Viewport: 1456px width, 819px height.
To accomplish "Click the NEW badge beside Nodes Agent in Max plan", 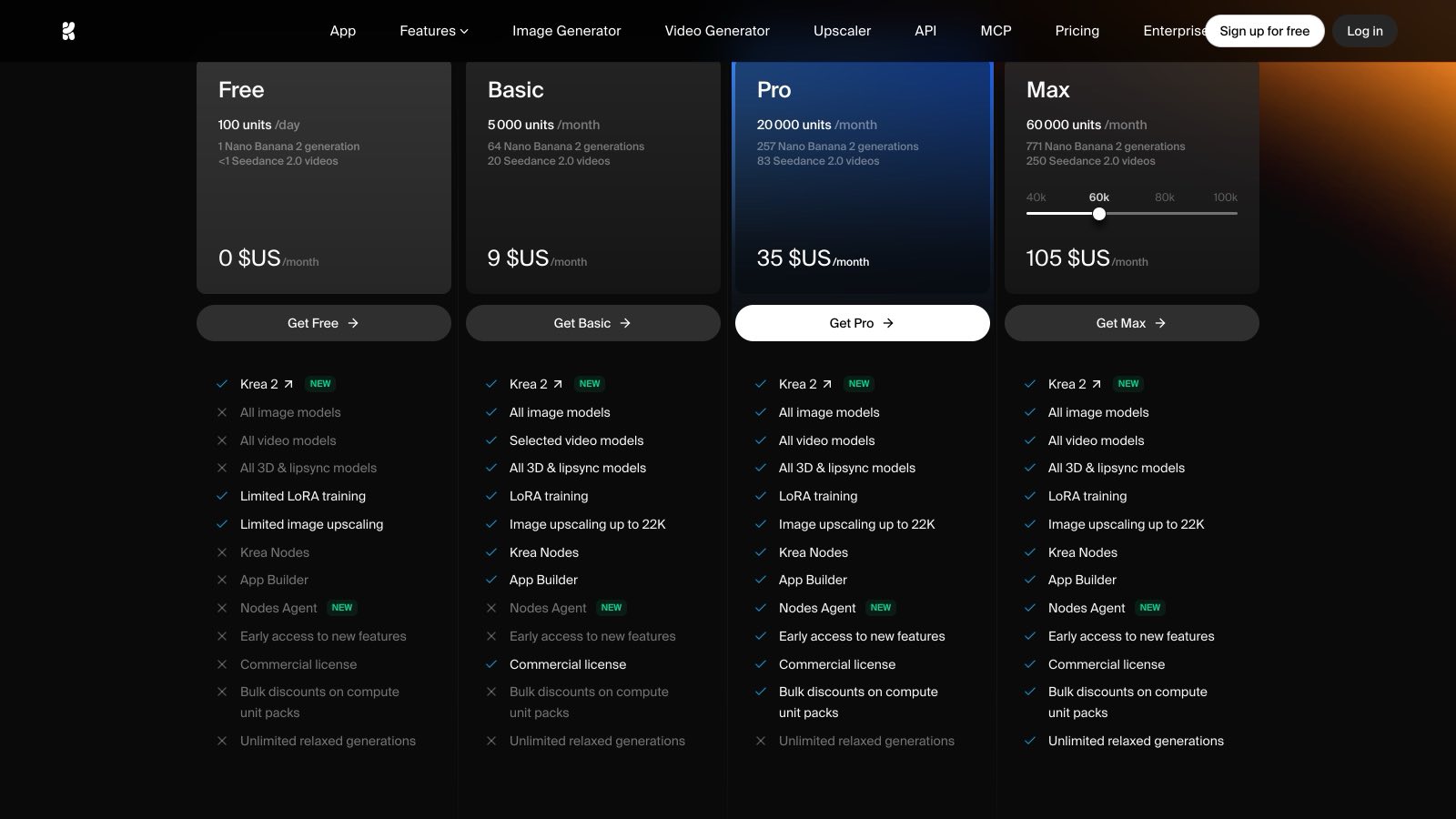I will click(1150, 608).
